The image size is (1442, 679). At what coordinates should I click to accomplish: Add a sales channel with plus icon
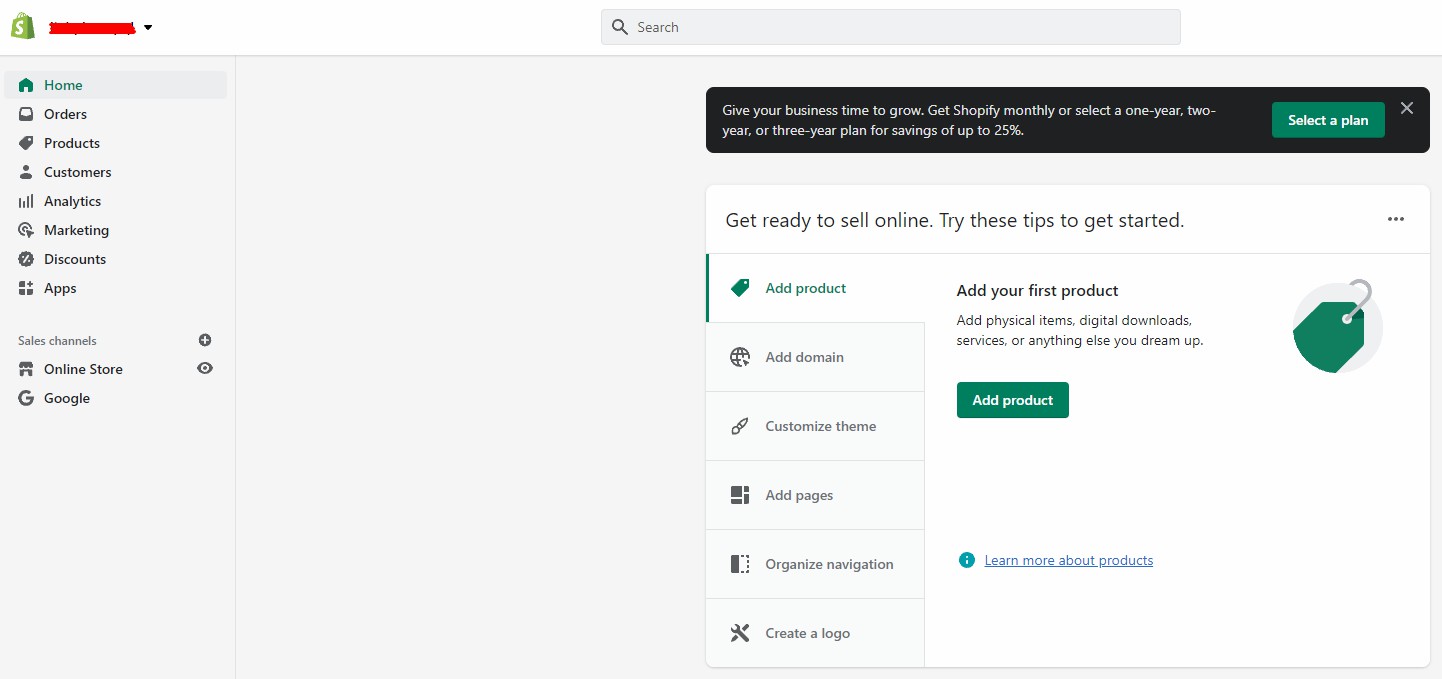tap(205, 340)
